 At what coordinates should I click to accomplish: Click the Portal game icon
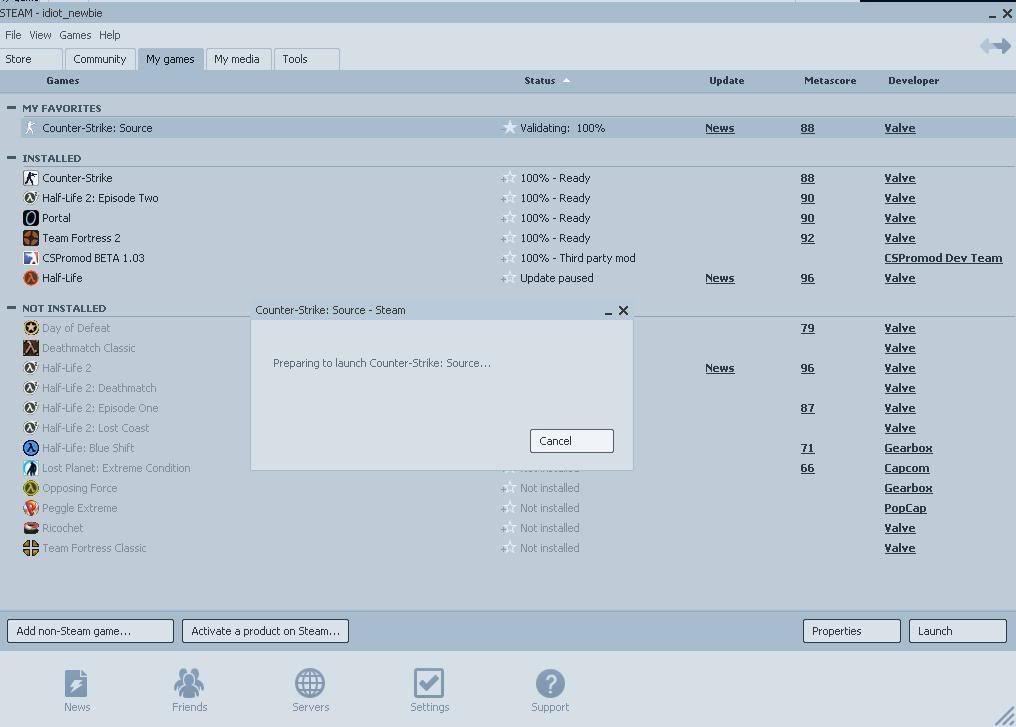(x=30, y=218)
